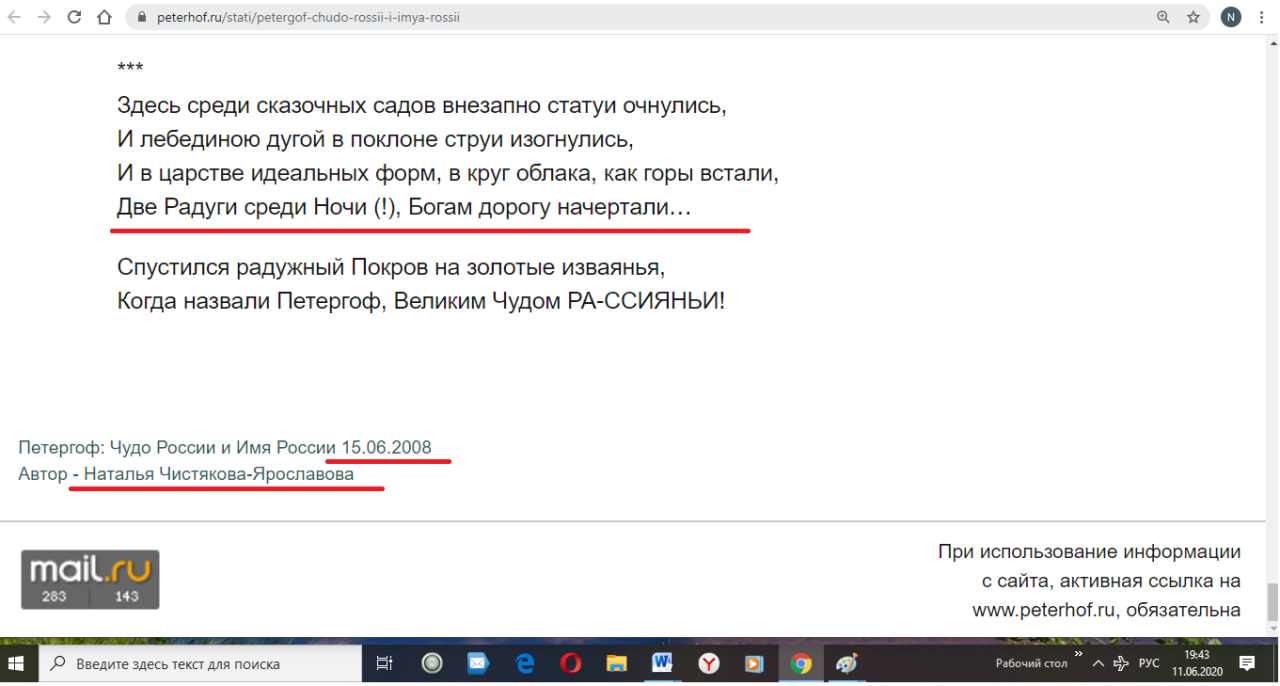The height and width of the screenshot is (686, 1280).
Task: Open the zoom magnifier in address bar
Action: 1163,17
